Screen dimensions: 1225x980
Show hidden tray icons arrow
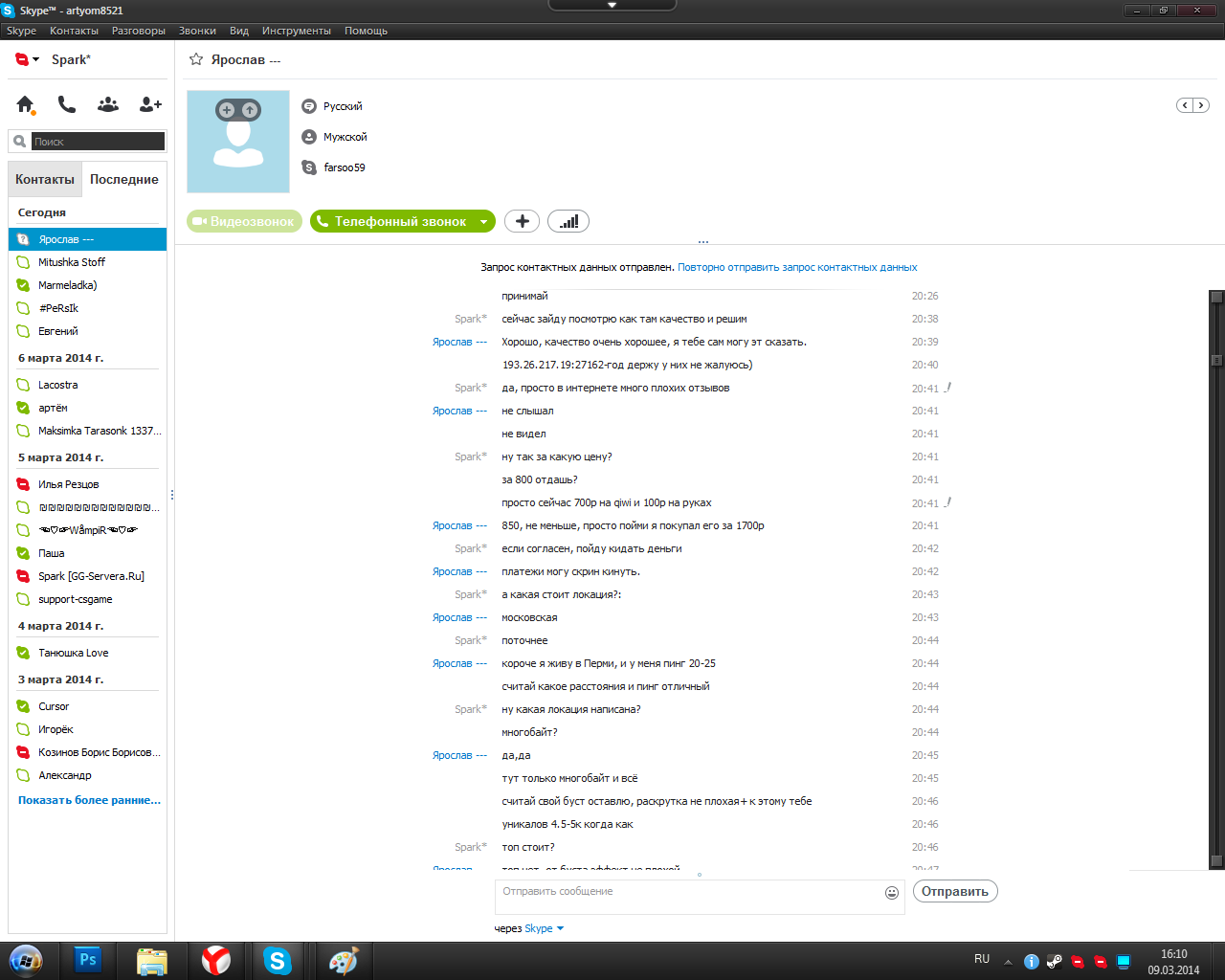[x=1008, y=962]
